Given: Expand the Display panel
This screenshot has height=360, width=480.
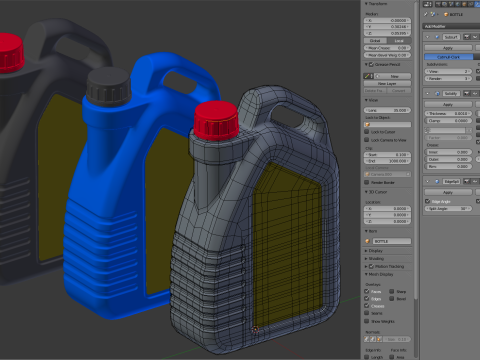Looking at the screenshot, I should [x=366, y=251].
